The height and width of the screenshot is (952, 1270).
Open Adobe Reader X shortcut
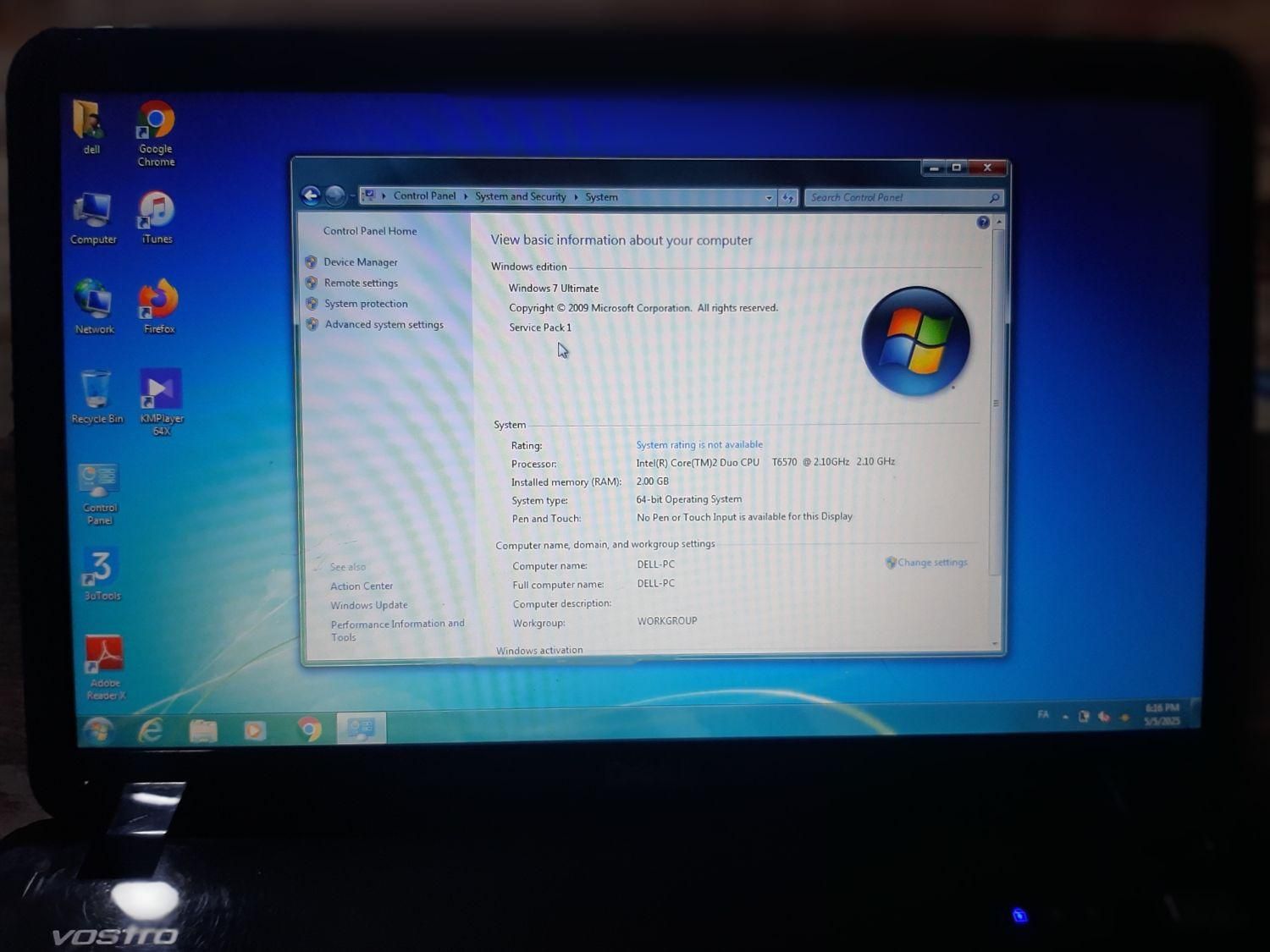(105, 668)
